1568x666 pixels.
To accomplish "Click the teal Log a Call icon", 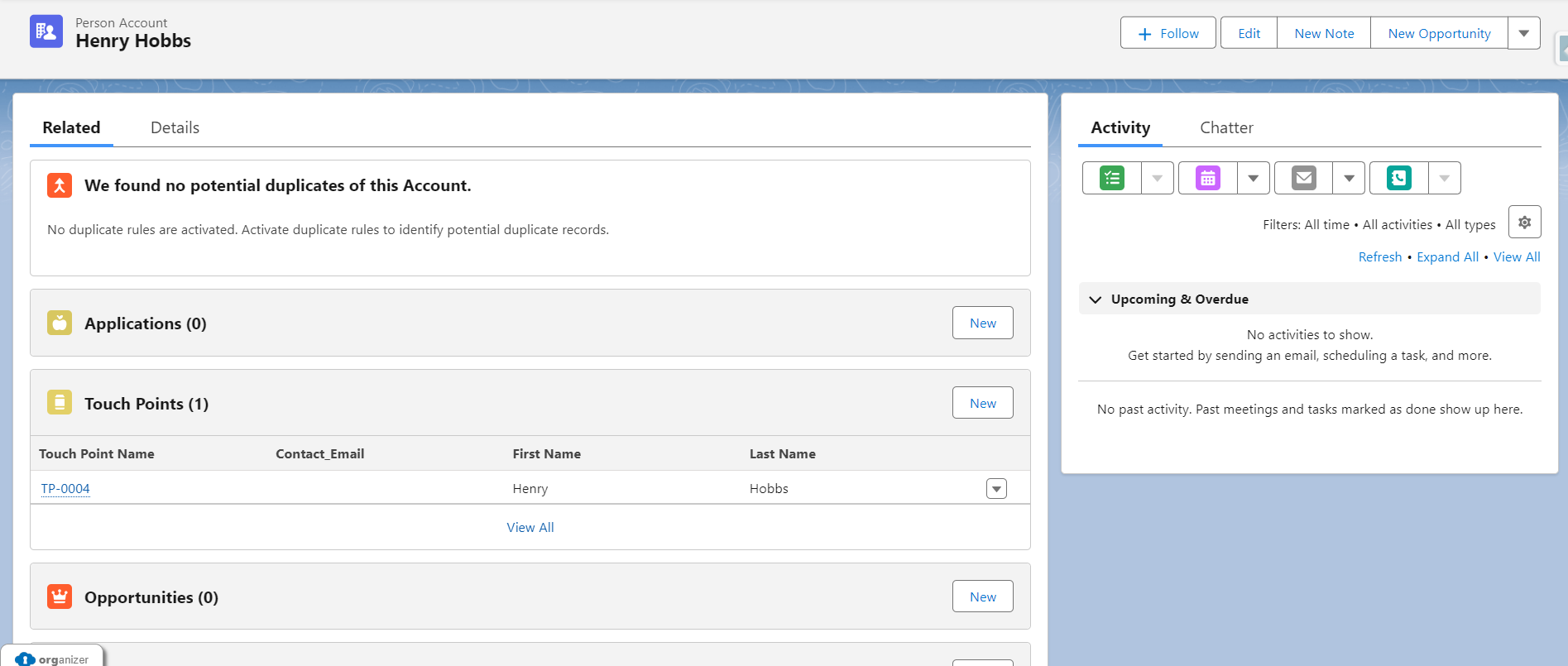I will click(x=1398, y=178).
